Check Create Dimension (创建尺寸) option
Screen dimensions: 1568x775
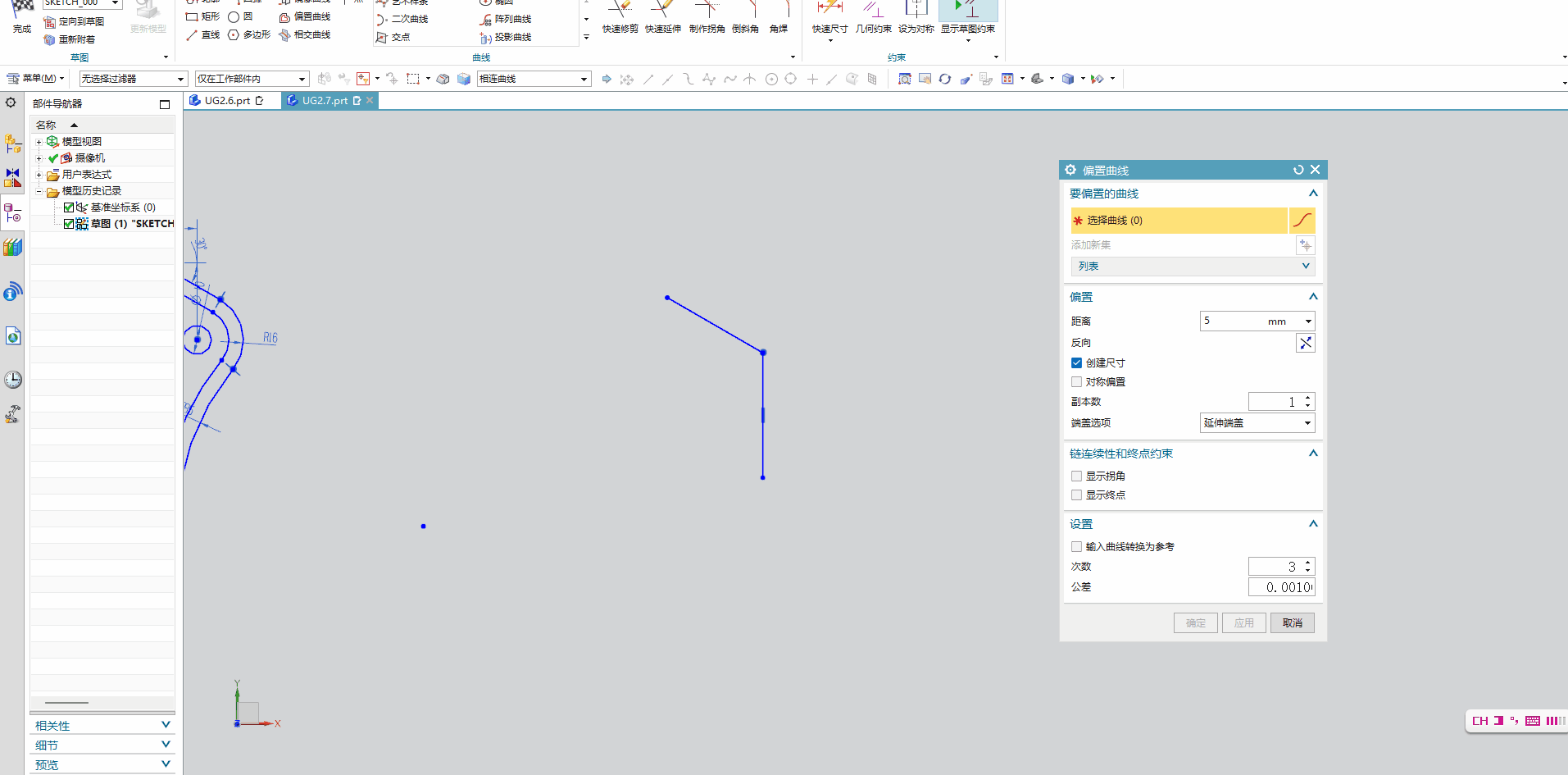click(1076, 362)
